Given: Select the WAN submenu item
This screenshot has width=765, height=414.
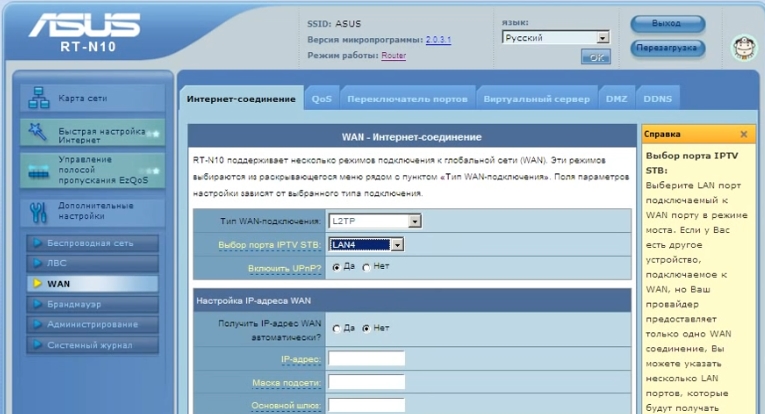Looking at the screenshot, I should click(x=93, y=283).
